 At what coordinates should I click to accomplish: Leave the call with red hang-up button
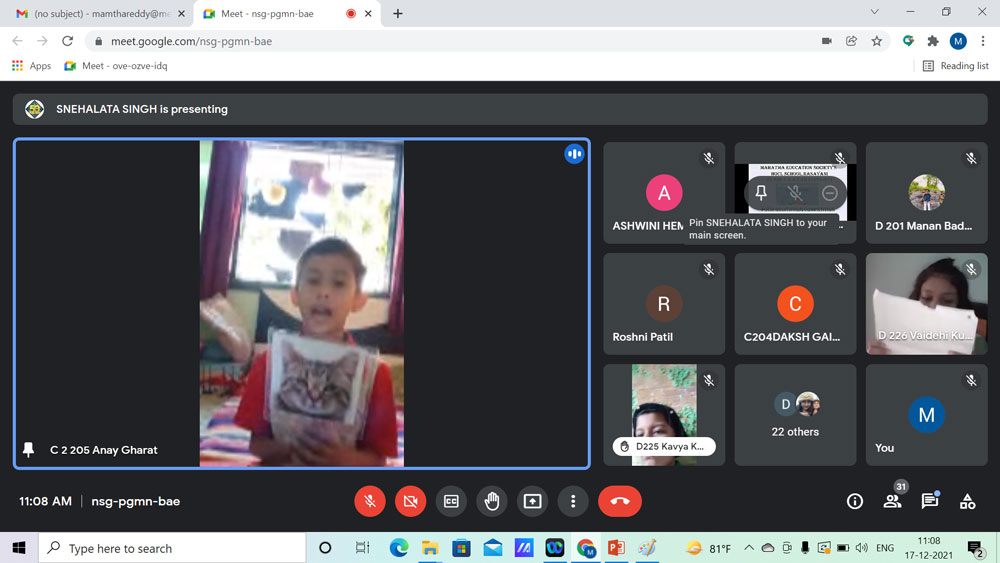click(x=619, y=501)
